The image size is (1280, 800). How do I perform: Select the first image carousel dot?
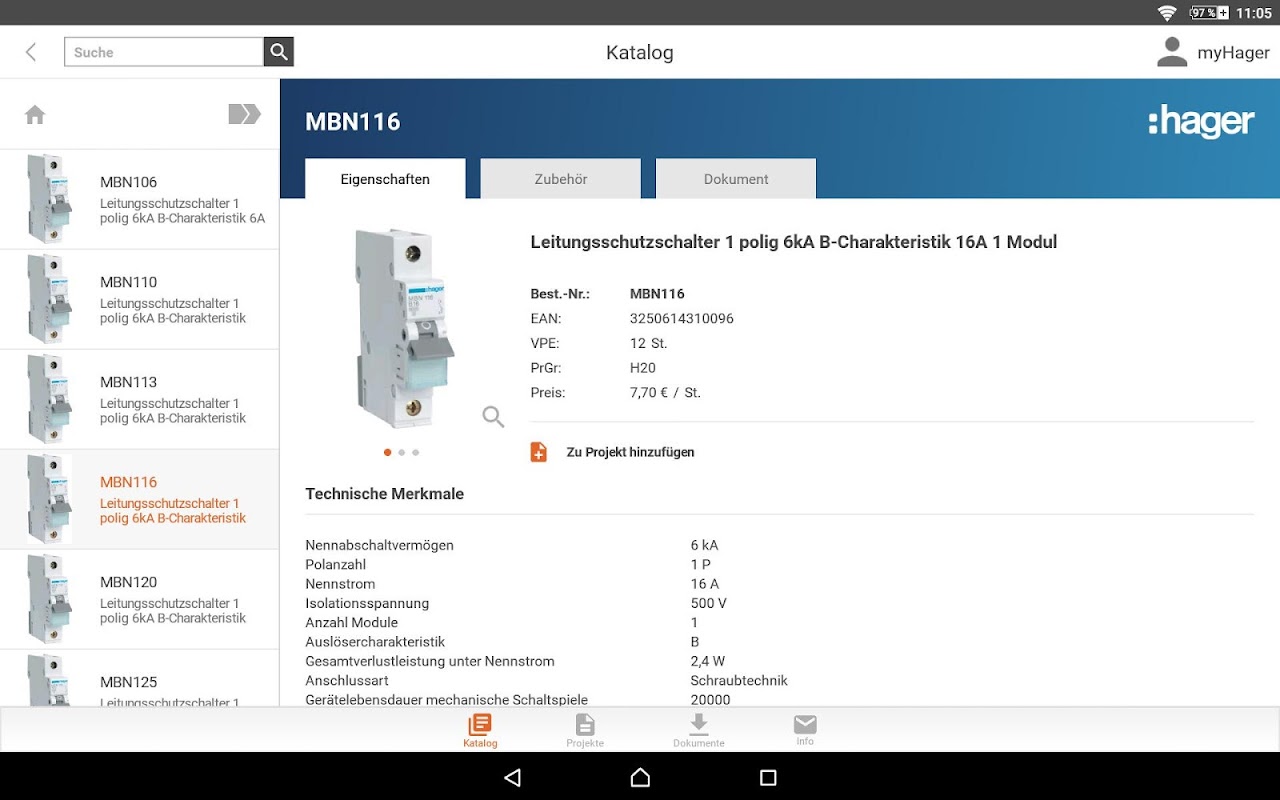[x=387, y=452]
